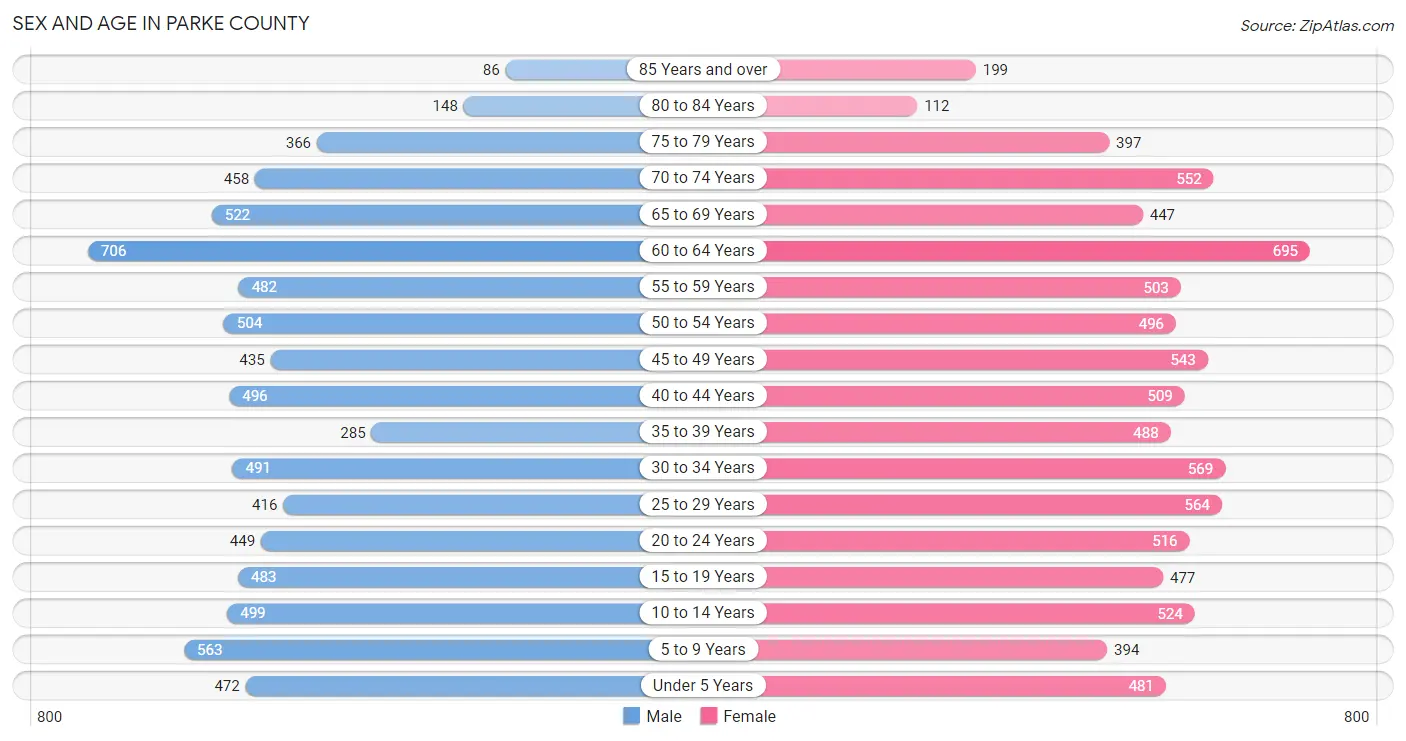Select the chart title Sex and Age in Parke County

coord(161,23)
